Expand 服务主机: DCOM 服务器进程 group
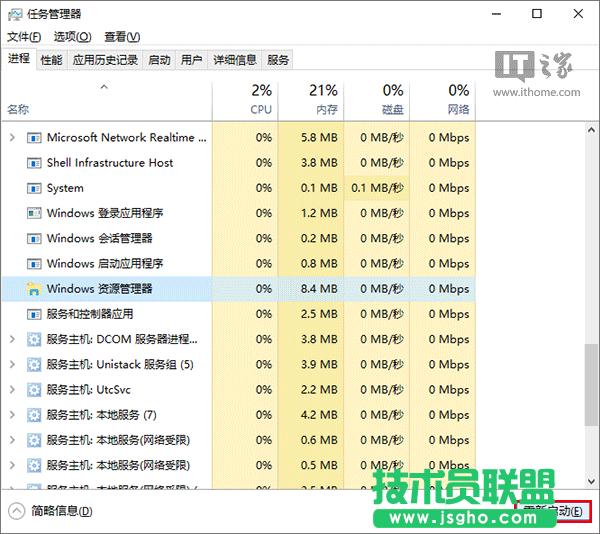 point(12,340)
